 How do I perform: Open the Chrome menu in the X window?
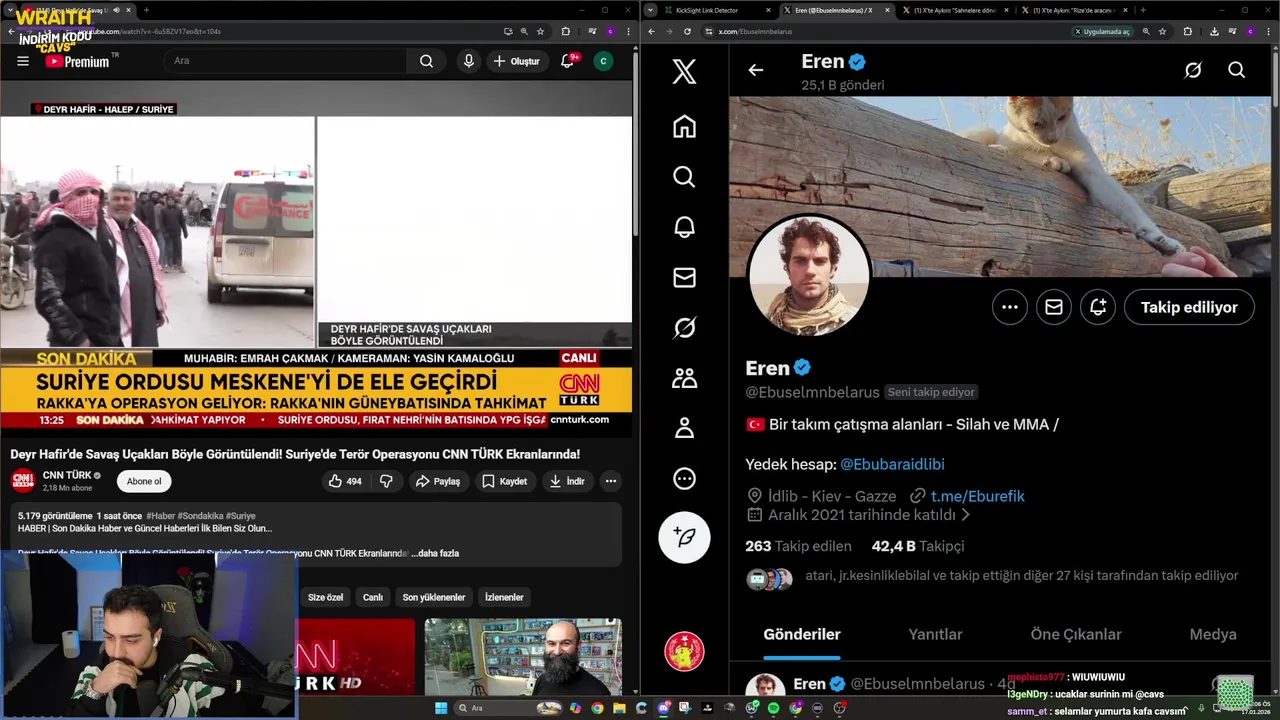(x=1270, y=31)
